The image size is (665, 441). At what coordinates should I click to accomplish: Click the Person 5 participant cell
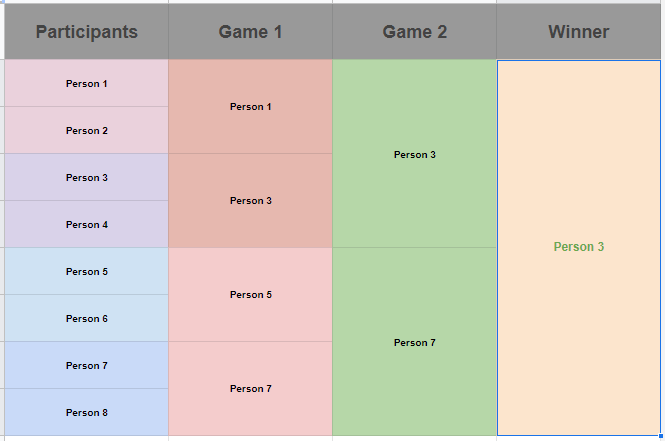pos(87,271)
